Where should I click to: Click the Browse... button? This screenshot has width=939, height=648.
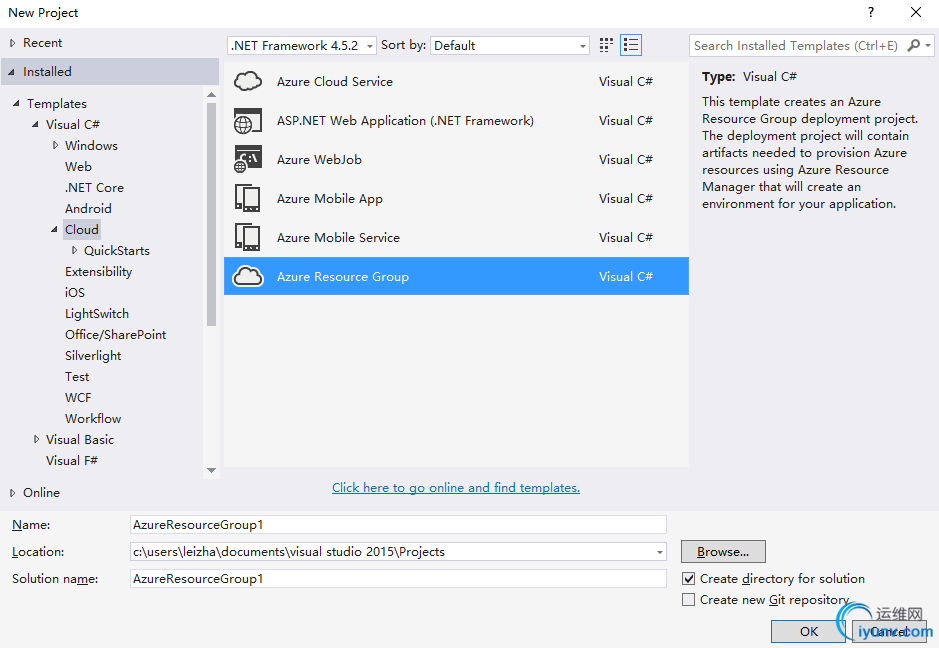click(x=723, y=552)
